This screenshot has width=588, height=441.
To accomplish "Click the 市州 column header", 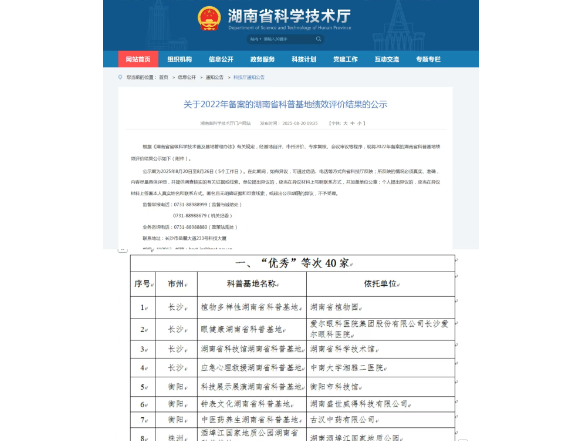I will pos(176,284).
